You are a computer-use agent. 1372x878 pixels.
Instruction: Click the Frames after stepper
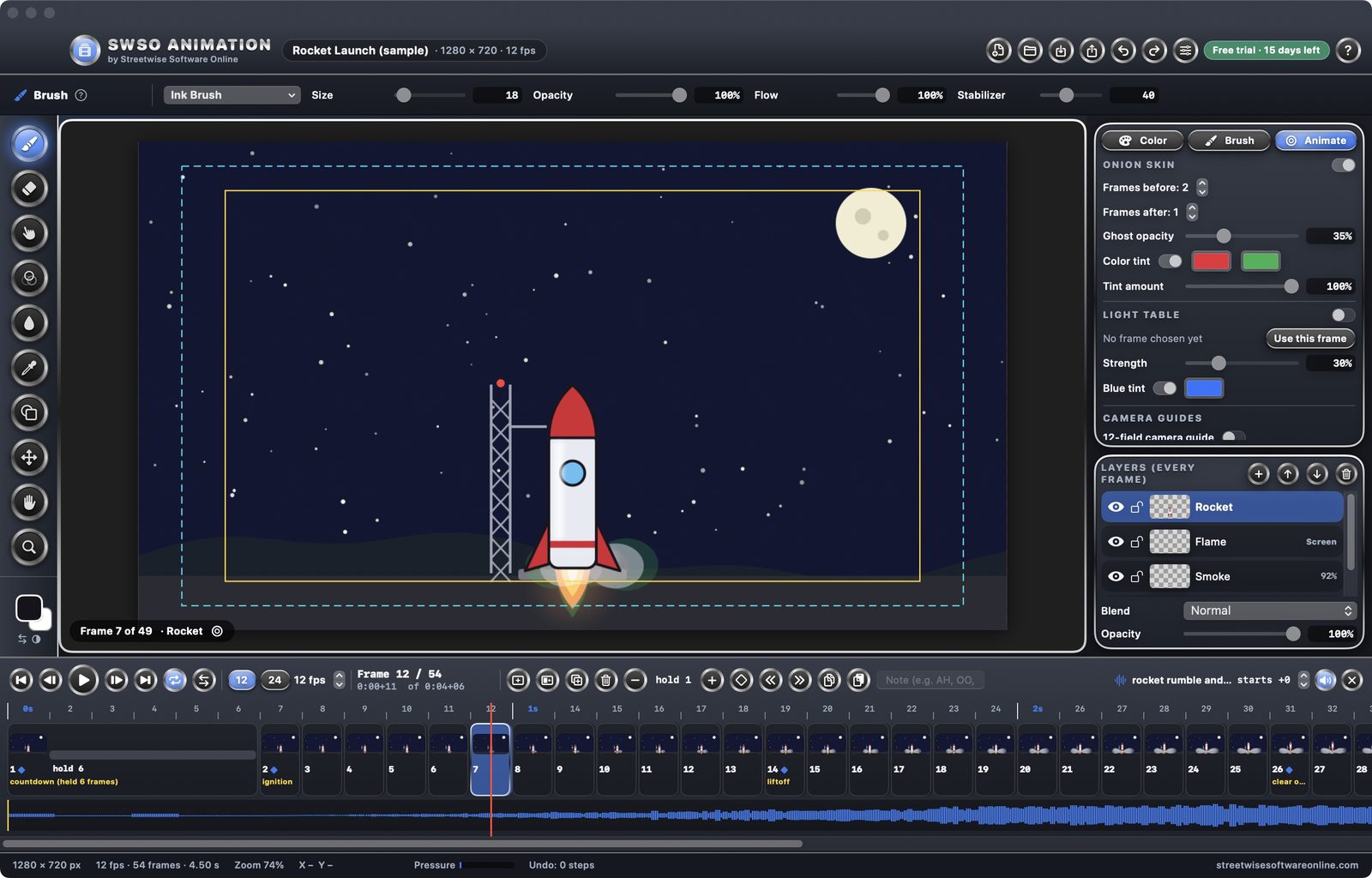pyautogui.click(x=1192, y=212)
